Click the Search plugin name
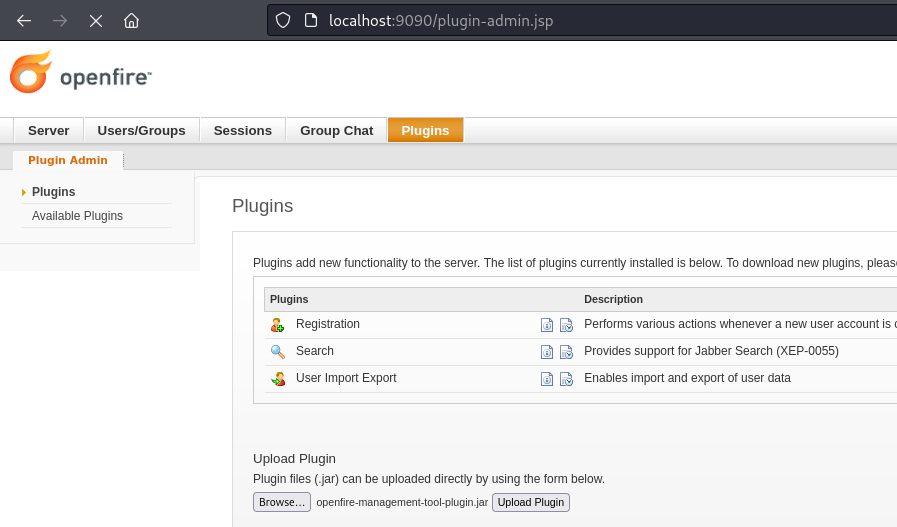This screenshot has height=527, width=897. click(315, 351)
